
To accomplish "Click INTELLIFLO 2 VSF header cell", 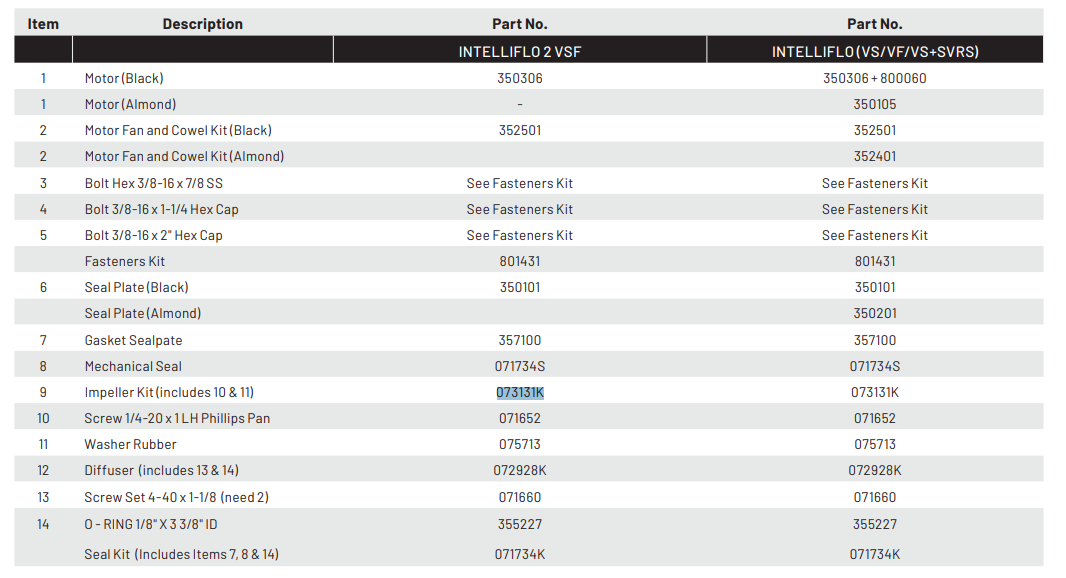I will [520, 52].
